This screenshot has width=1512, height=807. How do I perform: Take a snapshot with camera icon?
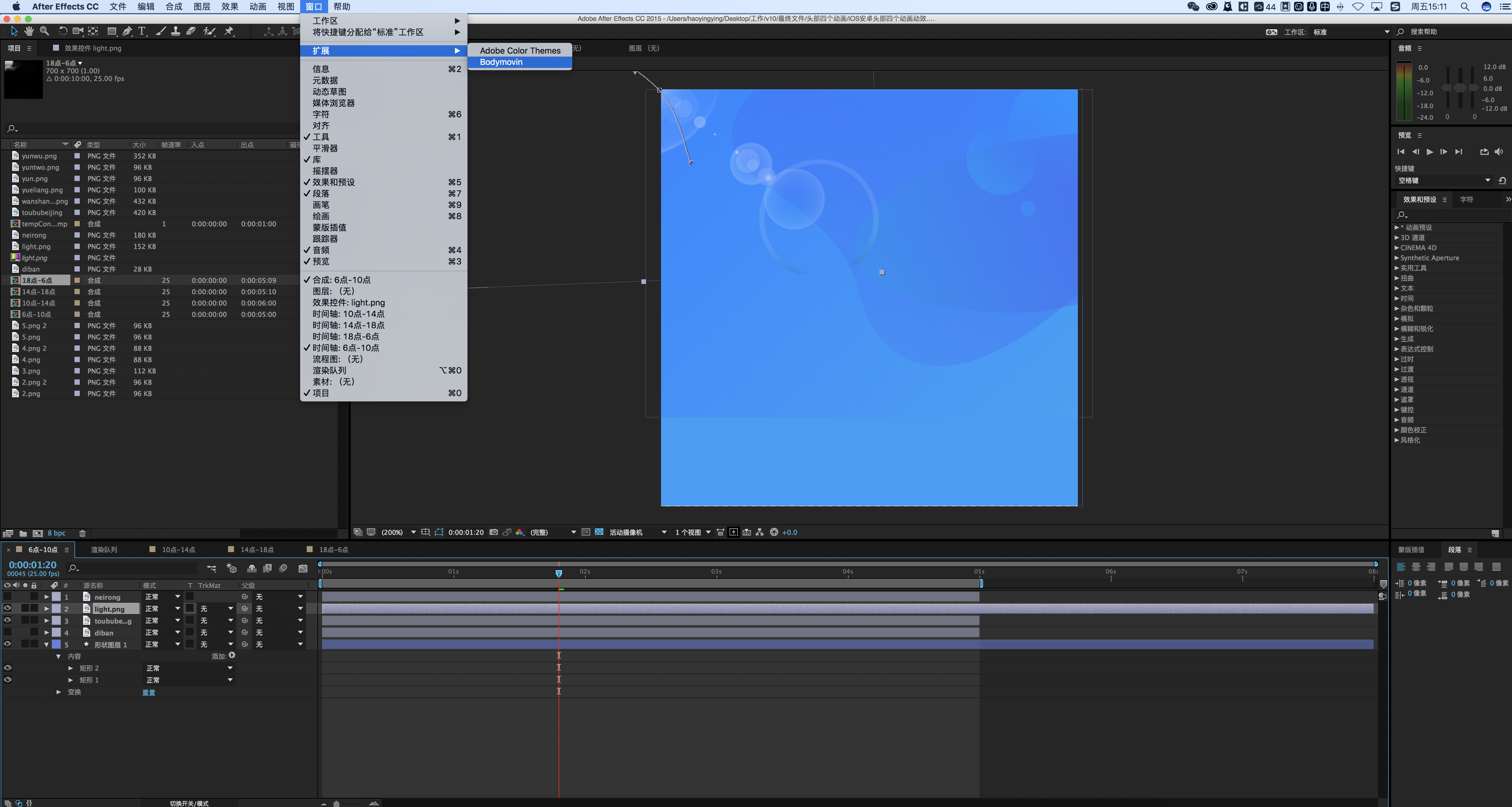494,532
